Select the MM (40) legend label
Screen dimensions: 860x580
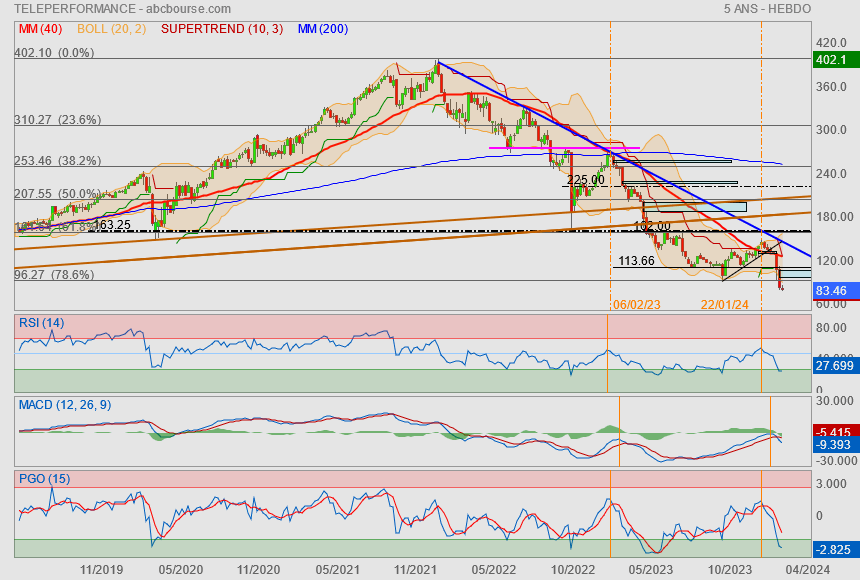pos(41,29)
